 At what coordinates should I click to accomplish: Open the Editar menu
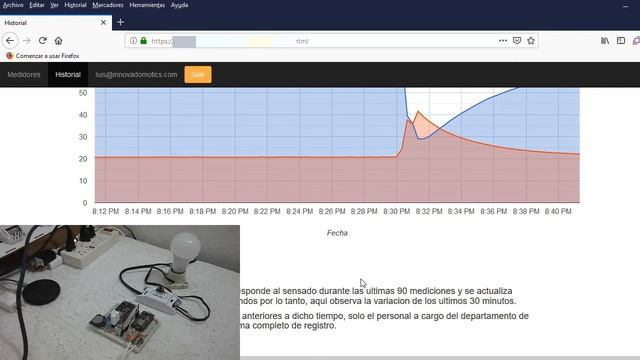pos(37,5)
